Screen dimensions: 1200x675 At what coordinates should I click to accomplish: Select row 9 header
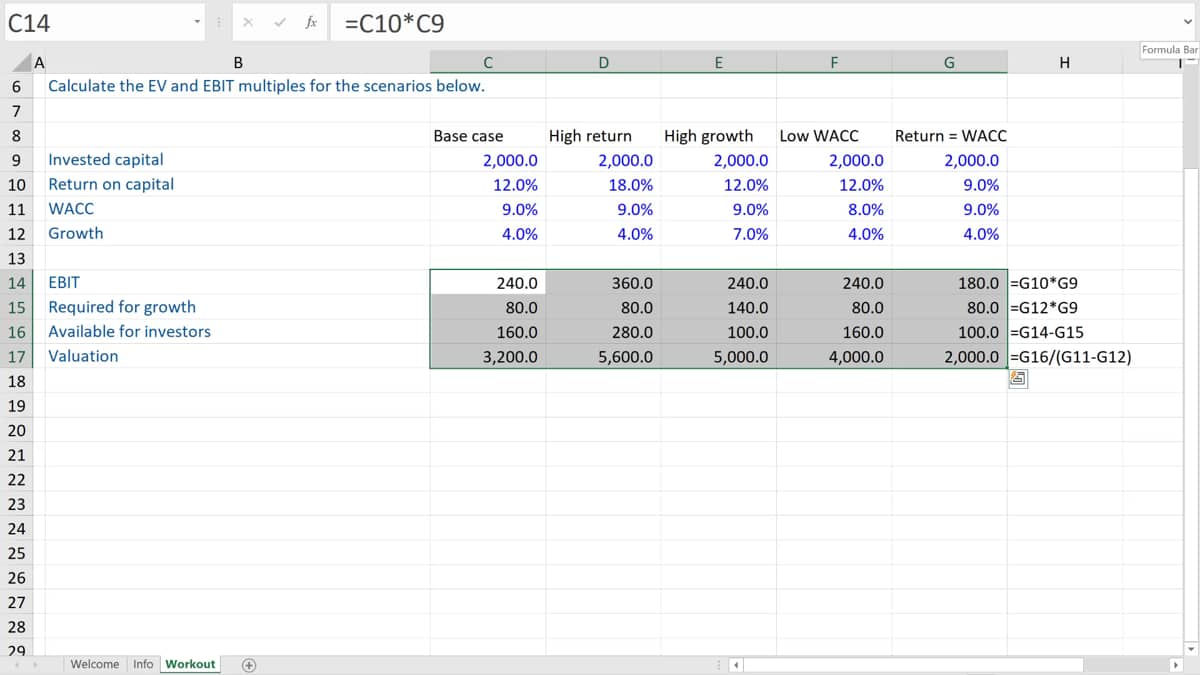coord(16,160)
